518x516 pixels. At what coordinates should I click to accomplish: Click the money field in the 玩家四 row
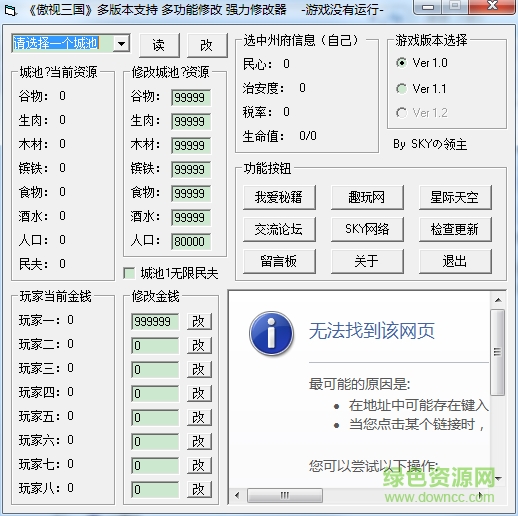coord(155,393)
